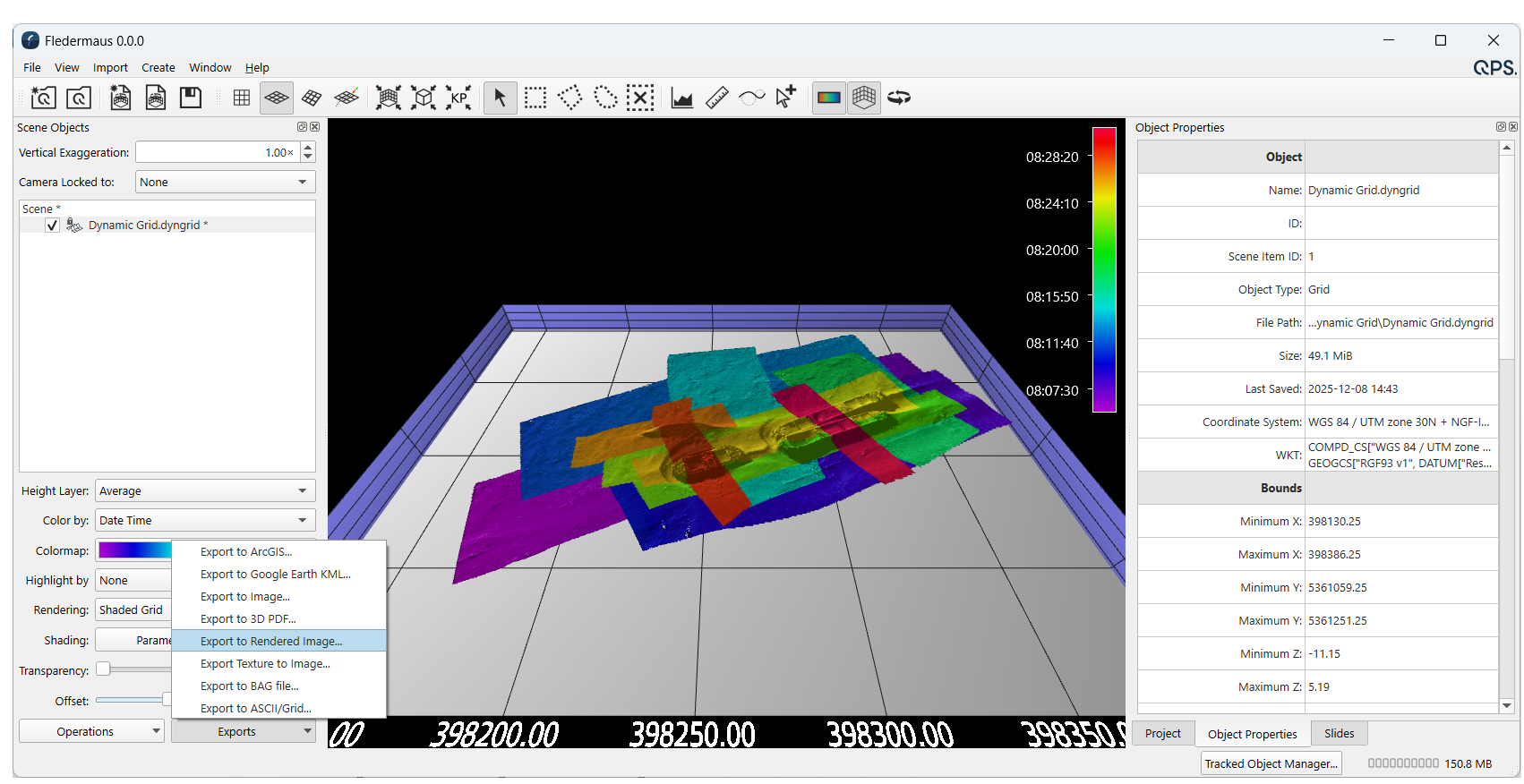Click the clear selection X icon
The width and height of the screenshot is (1524, 784).
click(640, 98)
